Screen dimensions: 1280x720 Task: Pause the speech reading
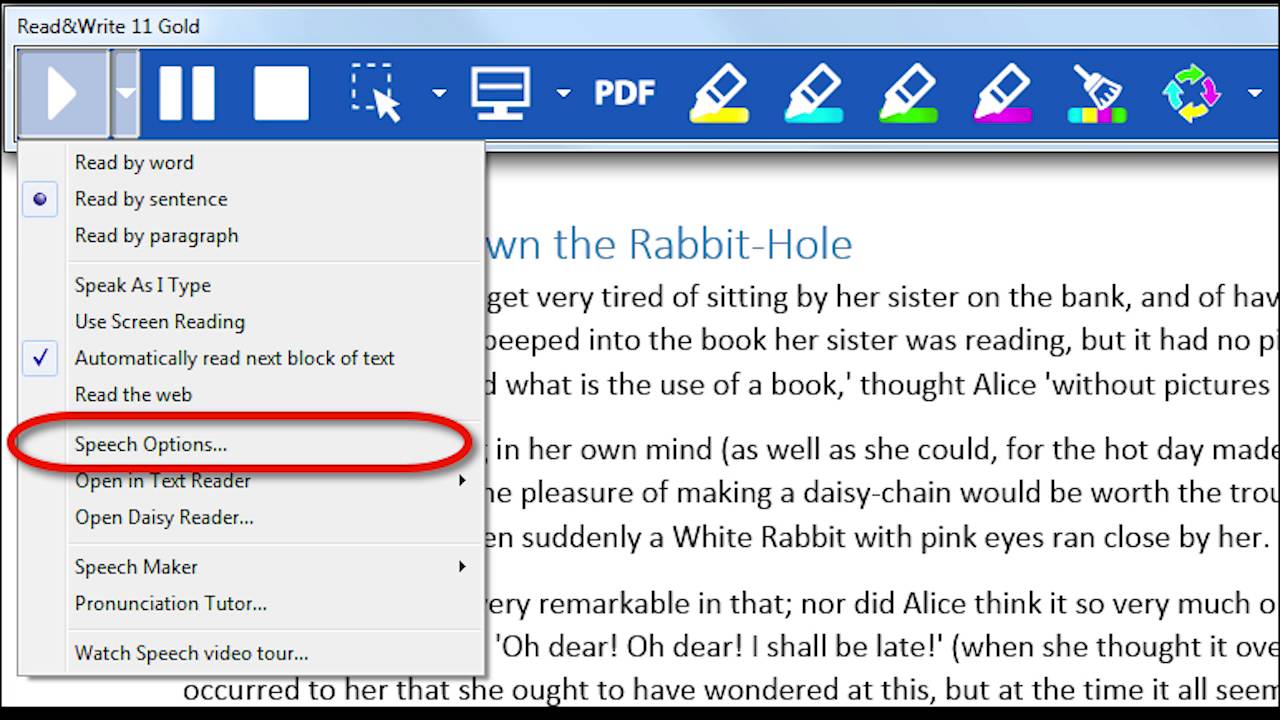pos(187,93)
